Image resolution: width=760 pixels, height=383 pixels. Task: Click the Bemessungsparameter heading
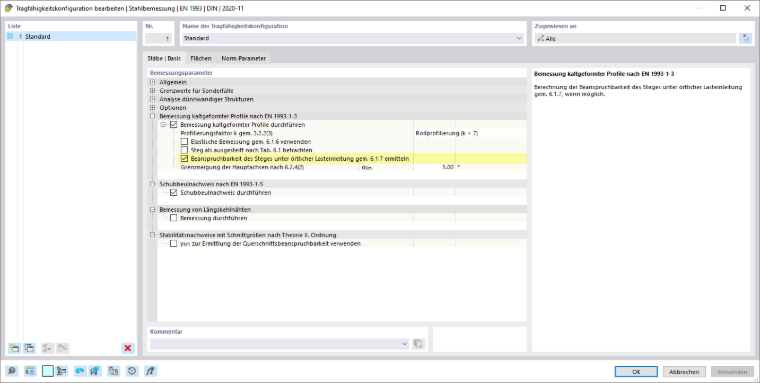point(181,73)
